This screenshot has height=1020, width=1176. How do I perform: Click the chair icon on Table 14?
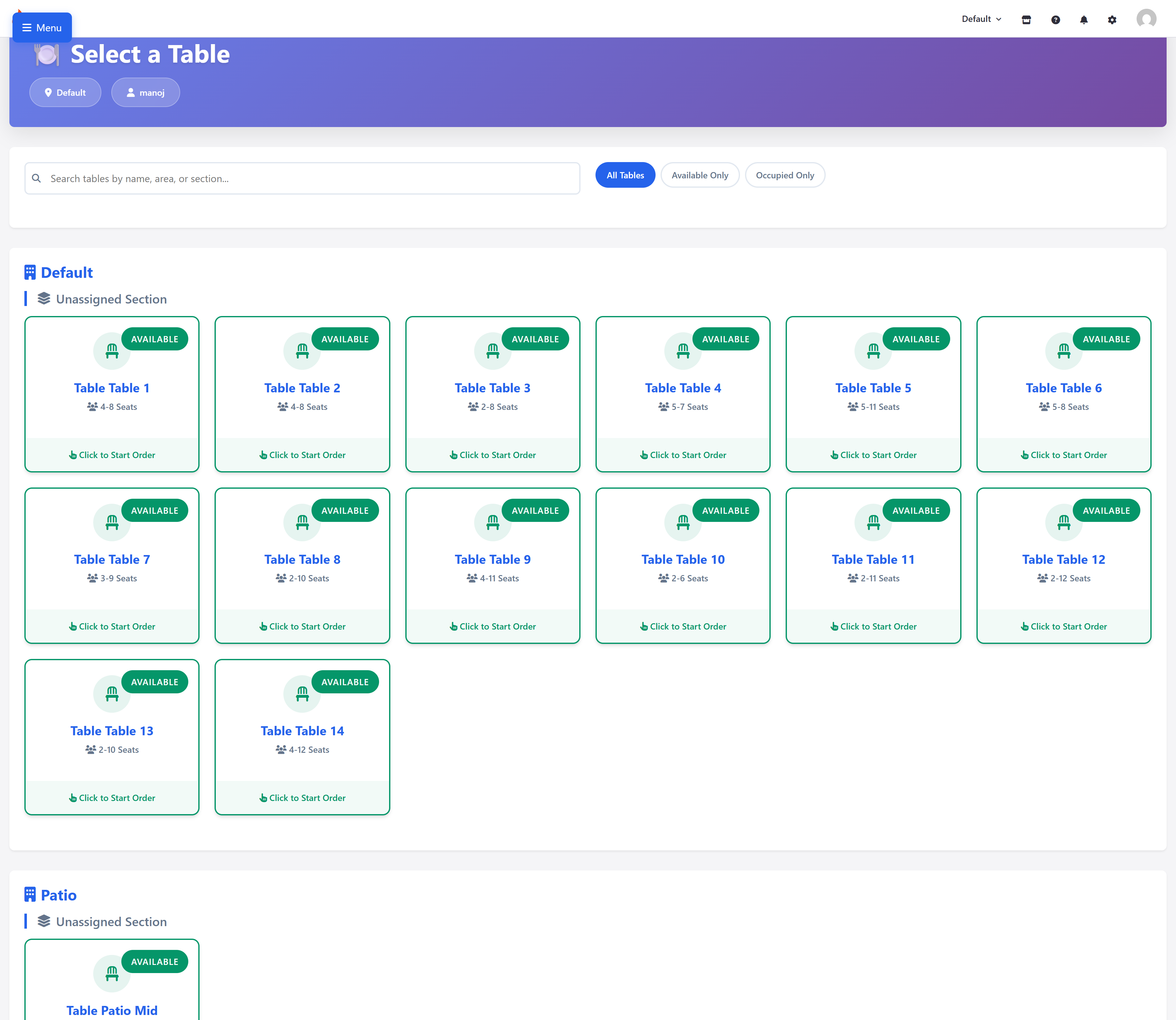[302, 694]
